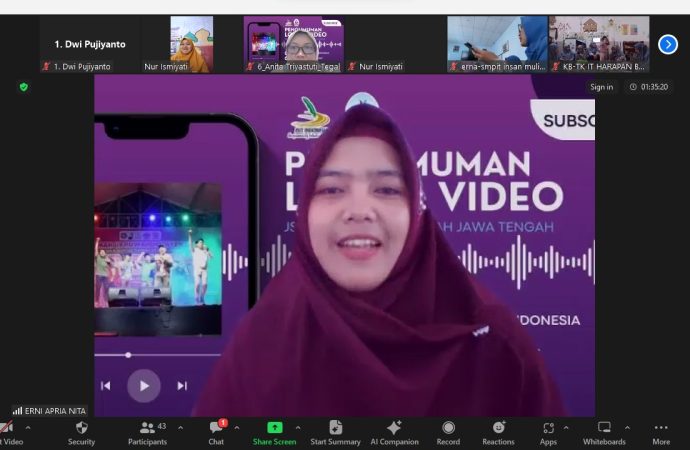Viewport: 690px width, 450px height.
Task: Expand video options caret next to Video
Action: click(x=28, y=428)
